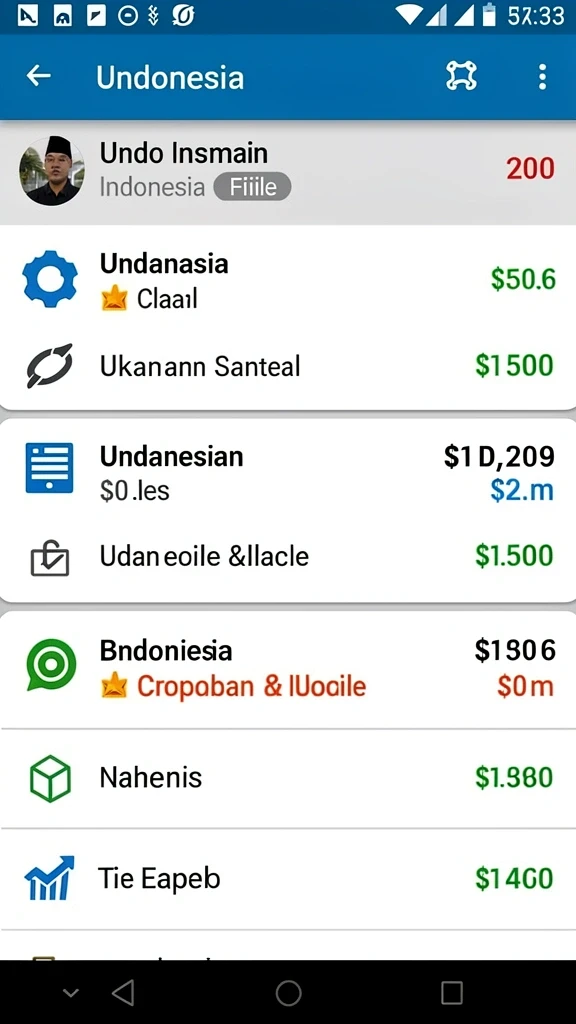Open the three-dot overflow menu
The image size is (576, 1024).
(542, 77)
